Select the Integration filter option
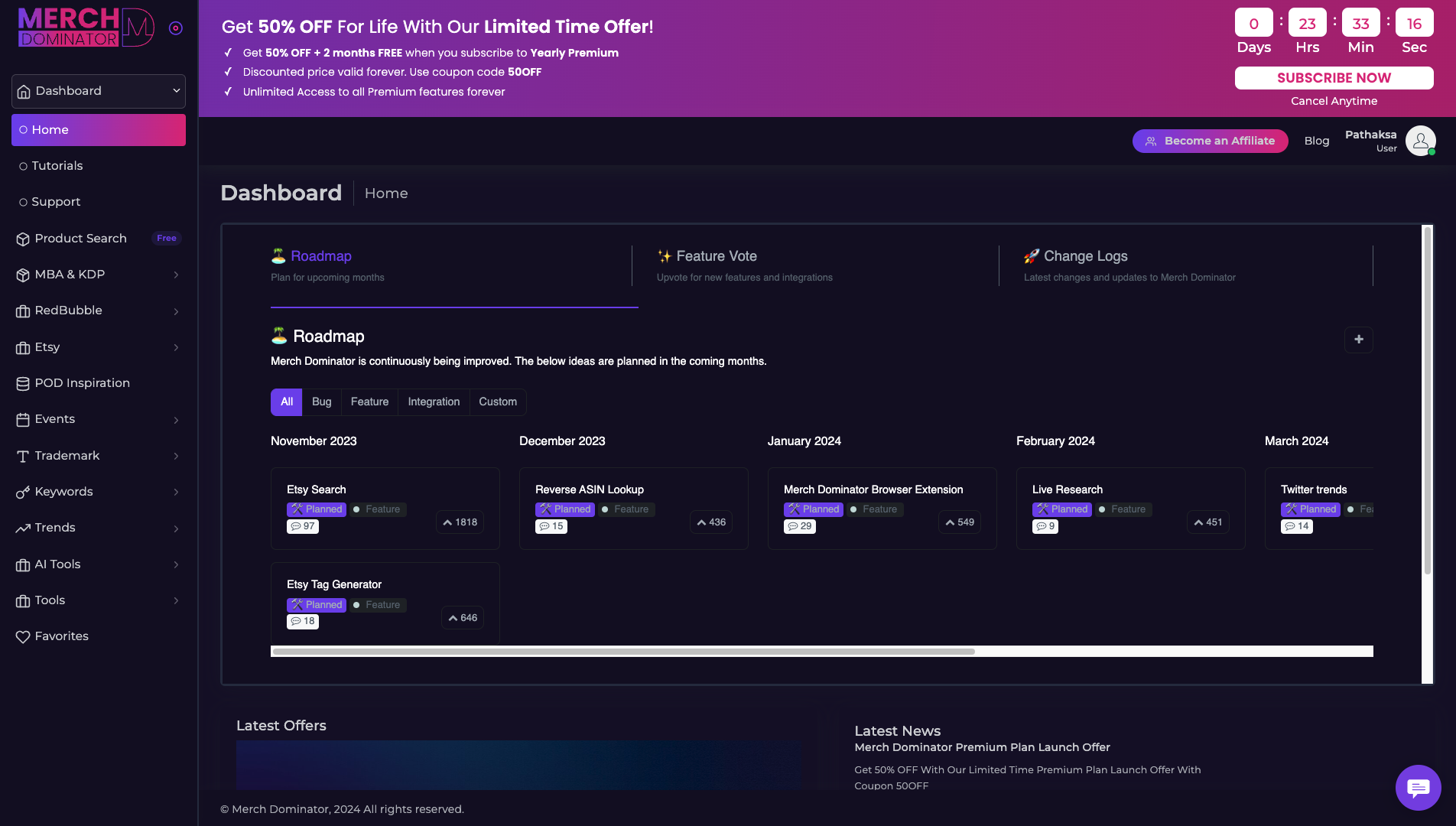 tap(434, 402)
